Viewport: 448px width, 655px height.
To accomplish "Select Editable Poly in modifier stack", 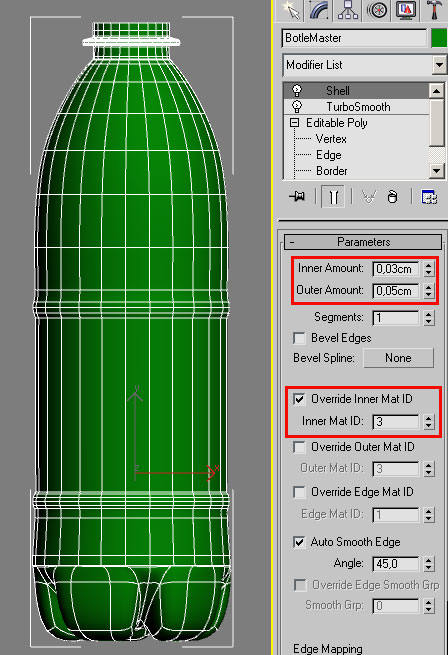I will point(336,123).
